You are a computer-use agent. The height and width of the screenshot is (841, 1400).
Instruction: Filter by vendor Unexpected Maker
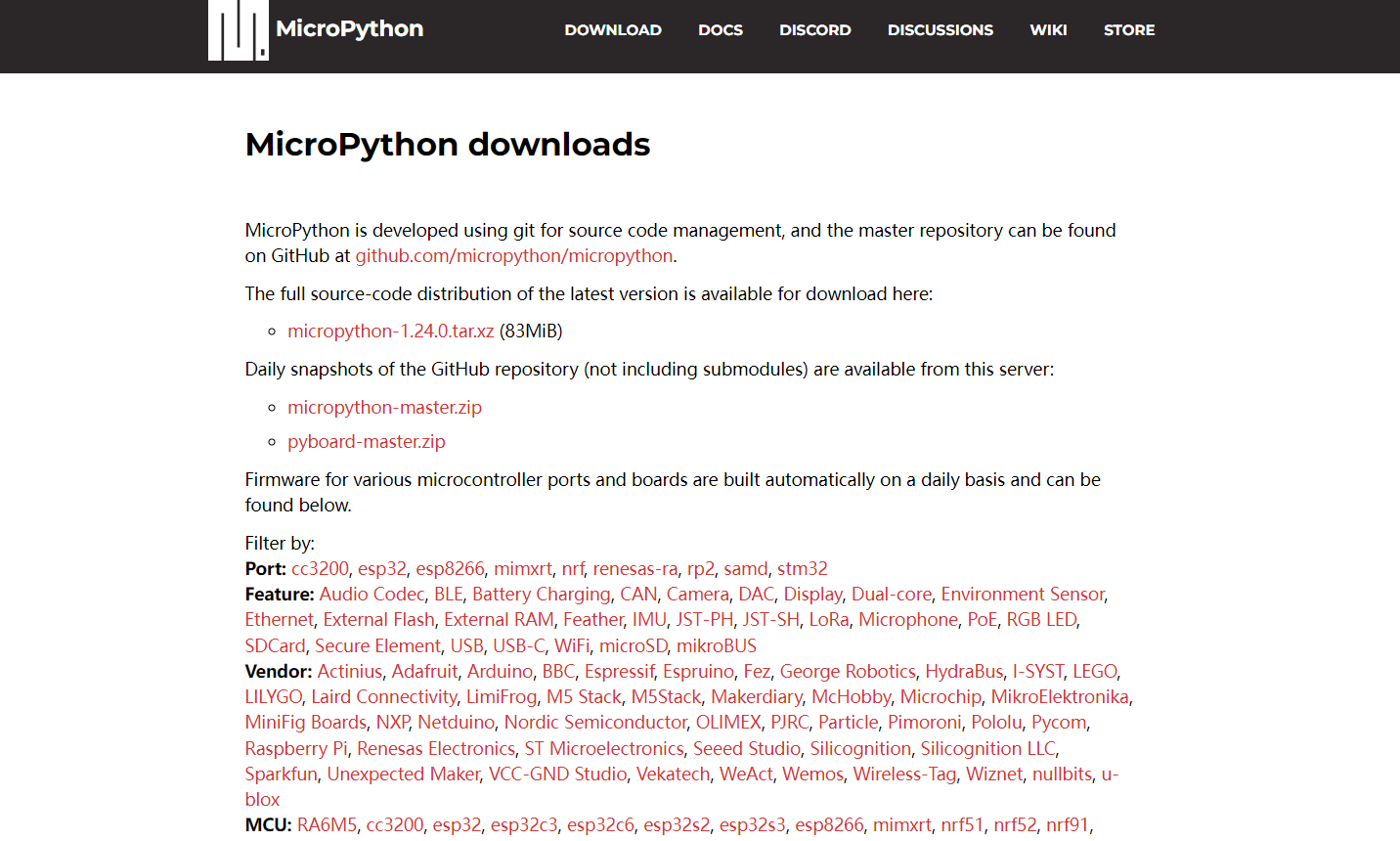[404, 775]
